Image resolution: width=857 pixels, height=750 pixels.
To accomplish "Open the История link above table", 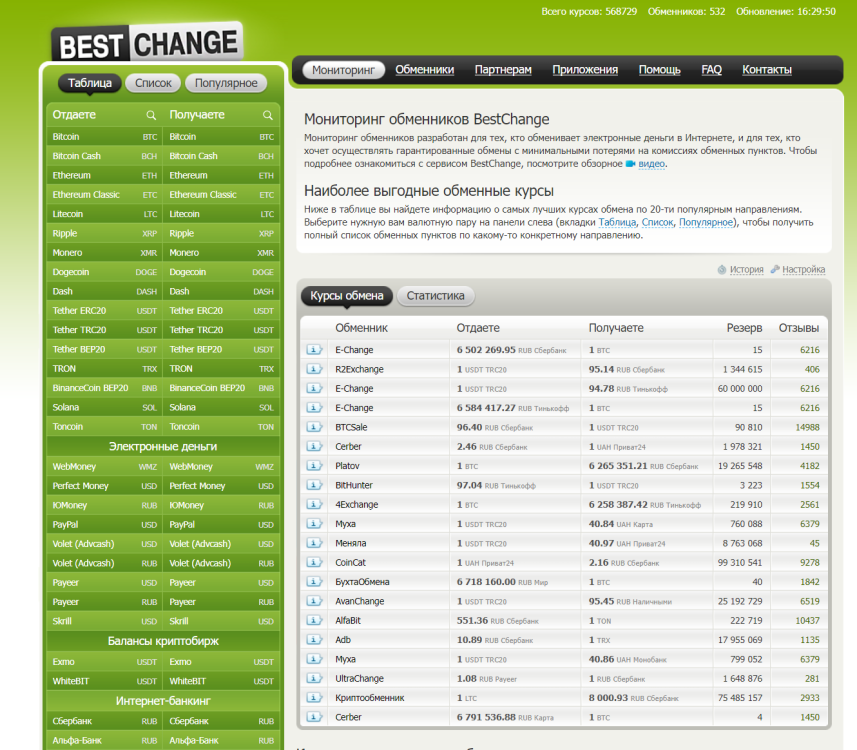I will point(746,270).
